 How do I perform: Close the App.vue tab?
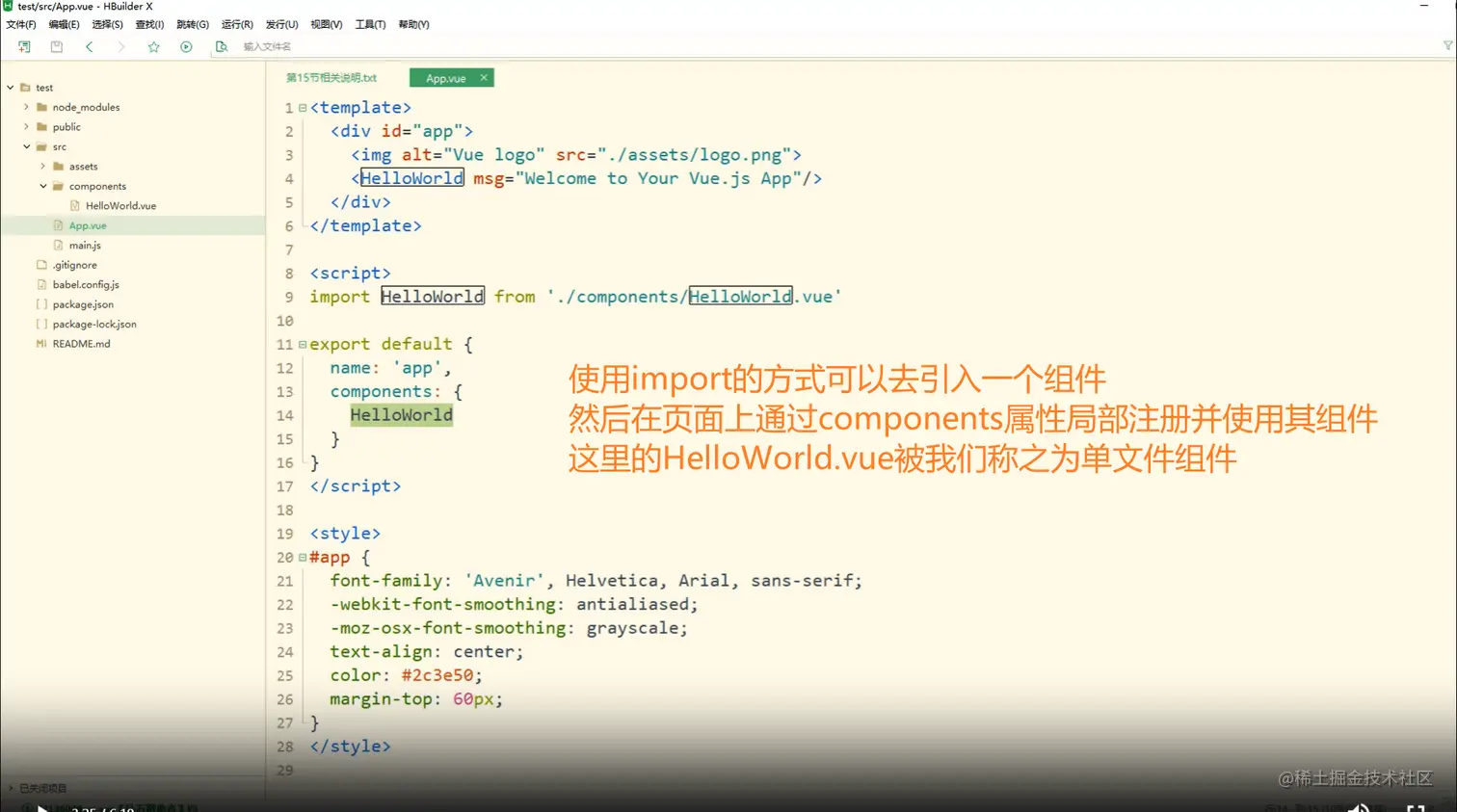484,77
